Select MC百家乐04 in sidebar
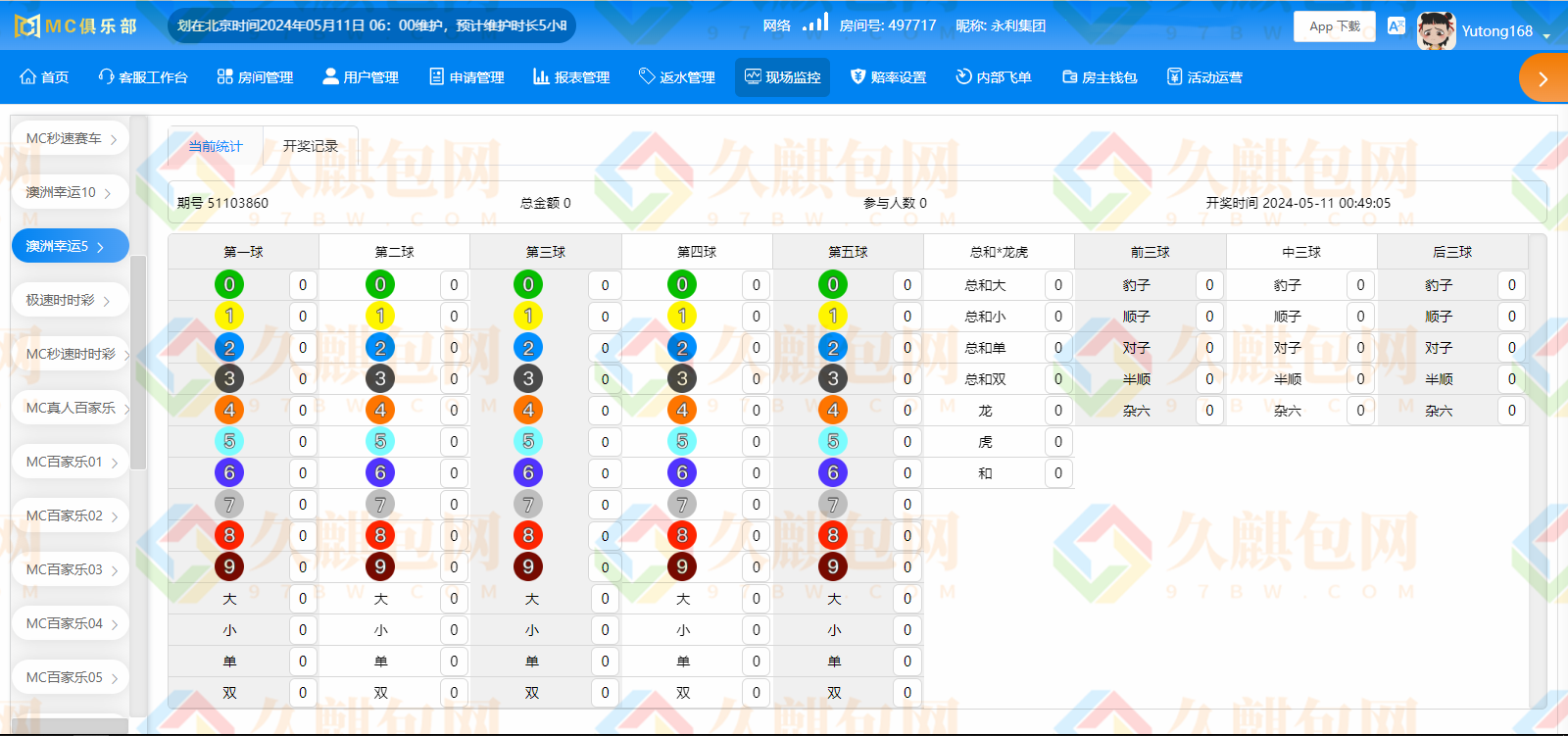The image size is (1568, 736). (71, 623)
